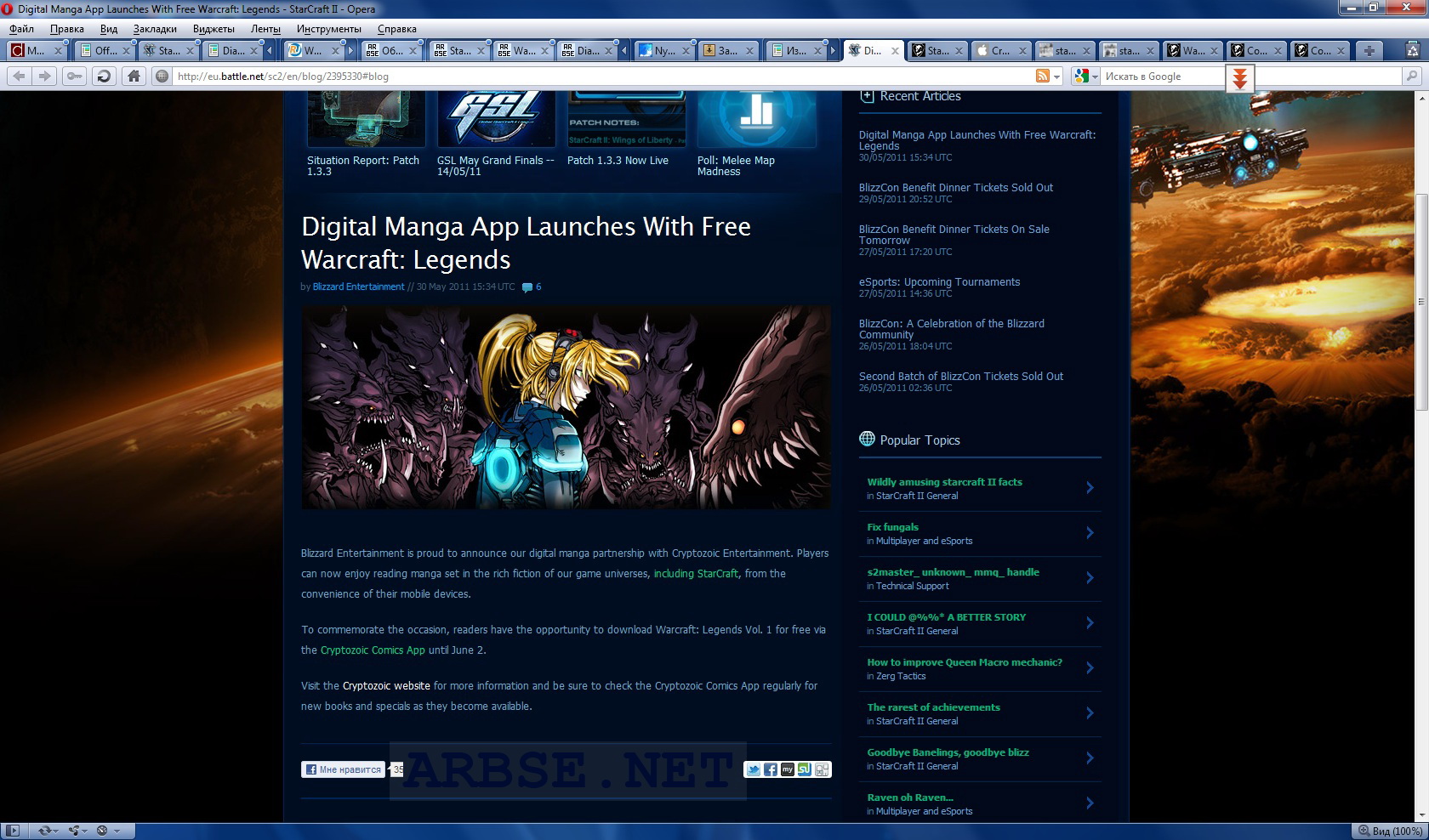The width and height of the screenshot is (1429, 840).
Task: Open the Файл menu
Action: (22, 29)
